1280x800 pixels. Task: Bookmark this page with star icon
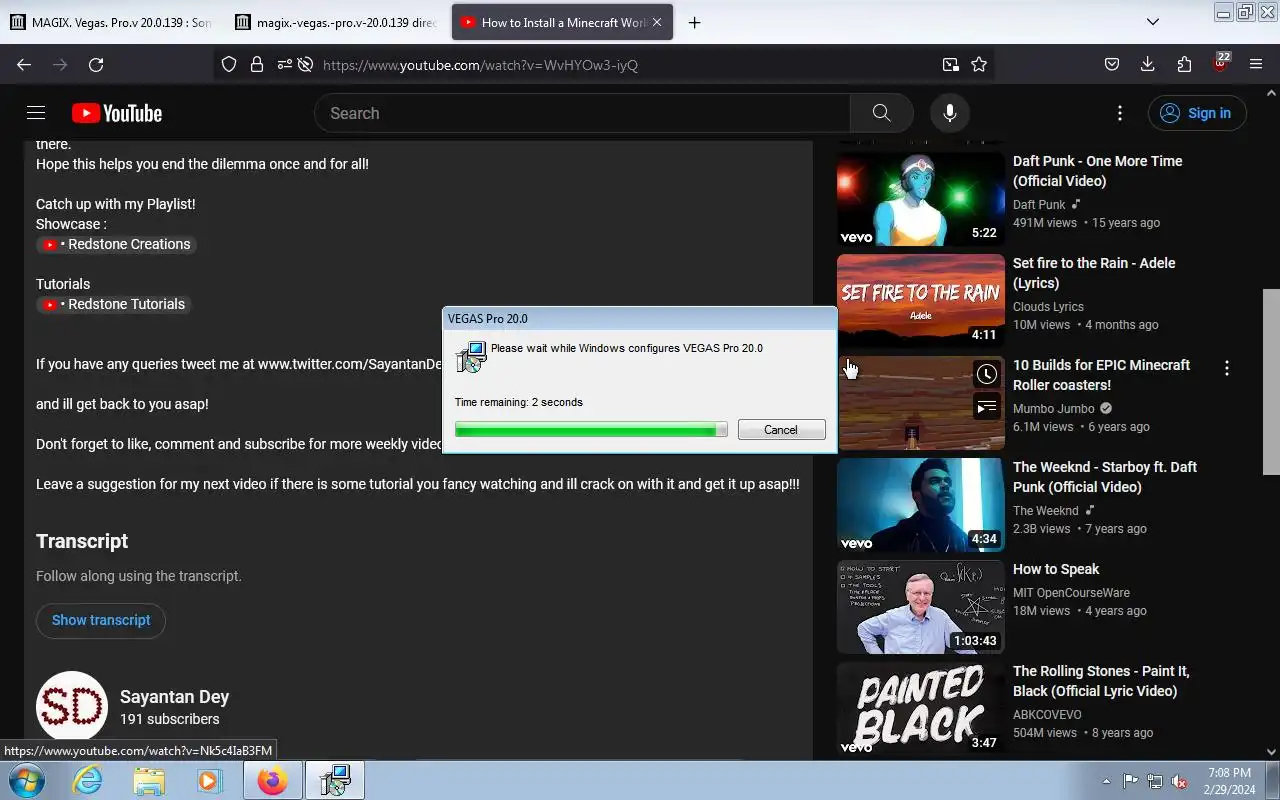tap(979, 64)
